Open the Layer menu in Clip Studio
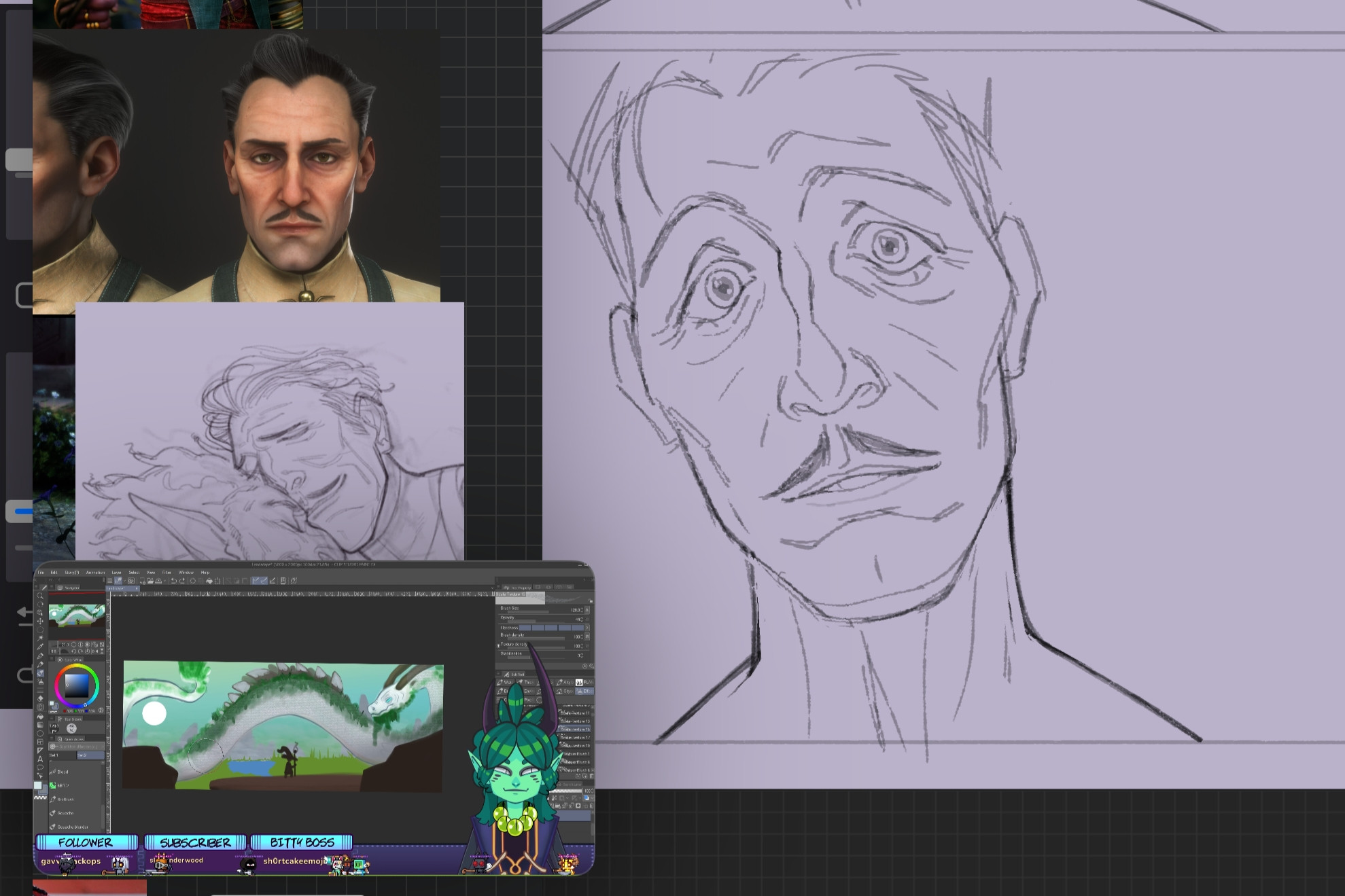 [116, 573]
